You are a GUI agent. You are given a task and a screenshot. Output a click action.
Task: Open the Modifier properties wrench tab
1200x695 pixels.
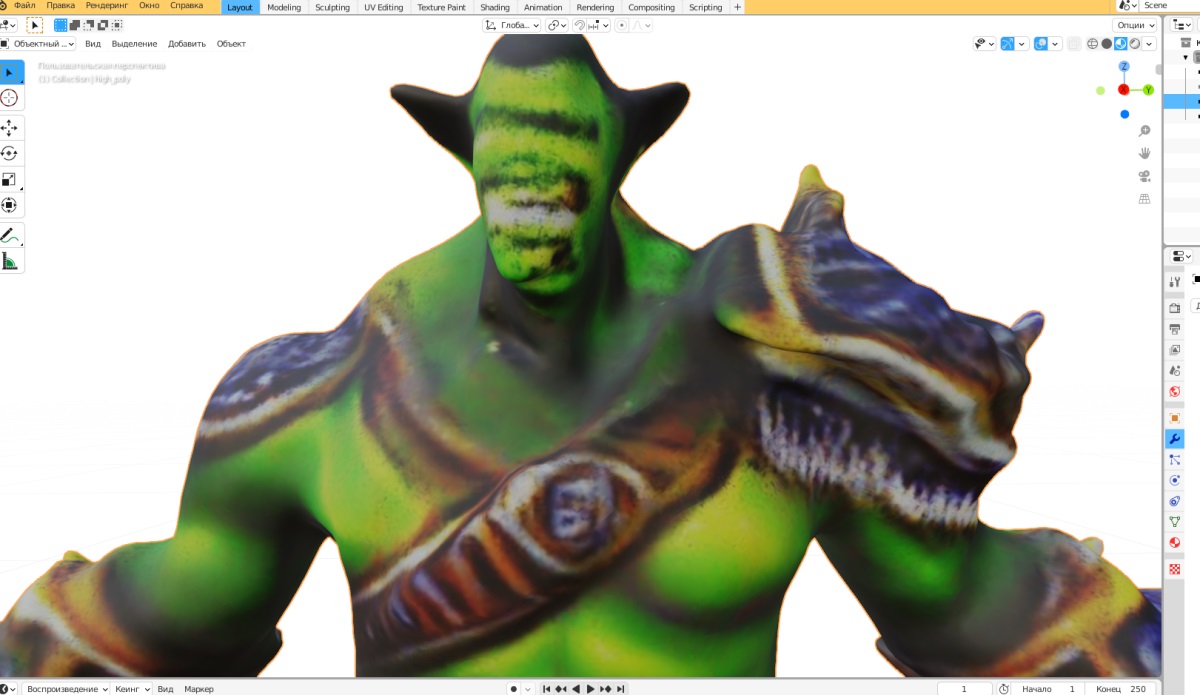[x=1175, y=439]
